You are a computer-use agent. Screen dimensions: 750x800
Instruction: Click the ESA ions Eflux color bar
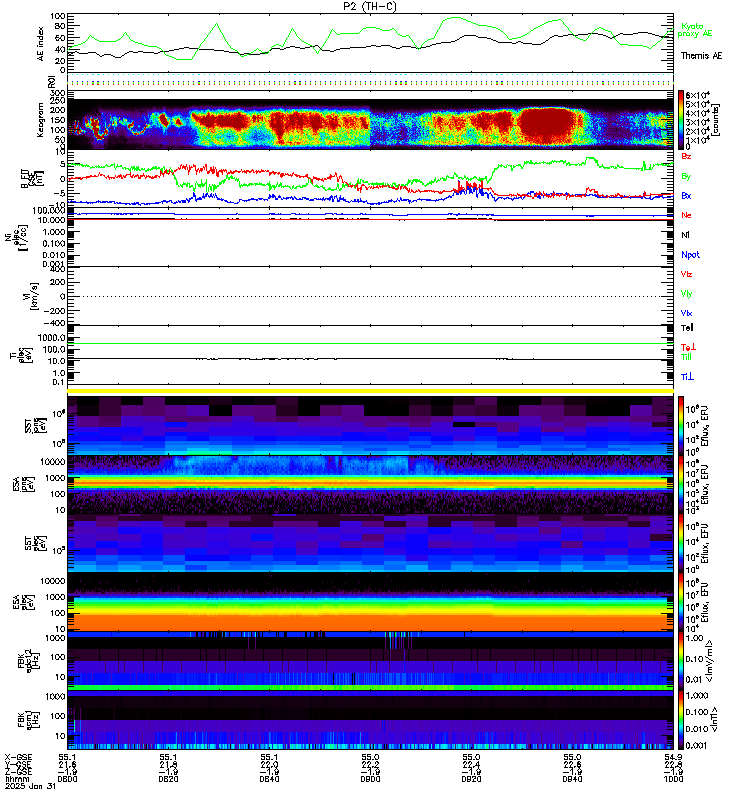[x=681, y=484]
